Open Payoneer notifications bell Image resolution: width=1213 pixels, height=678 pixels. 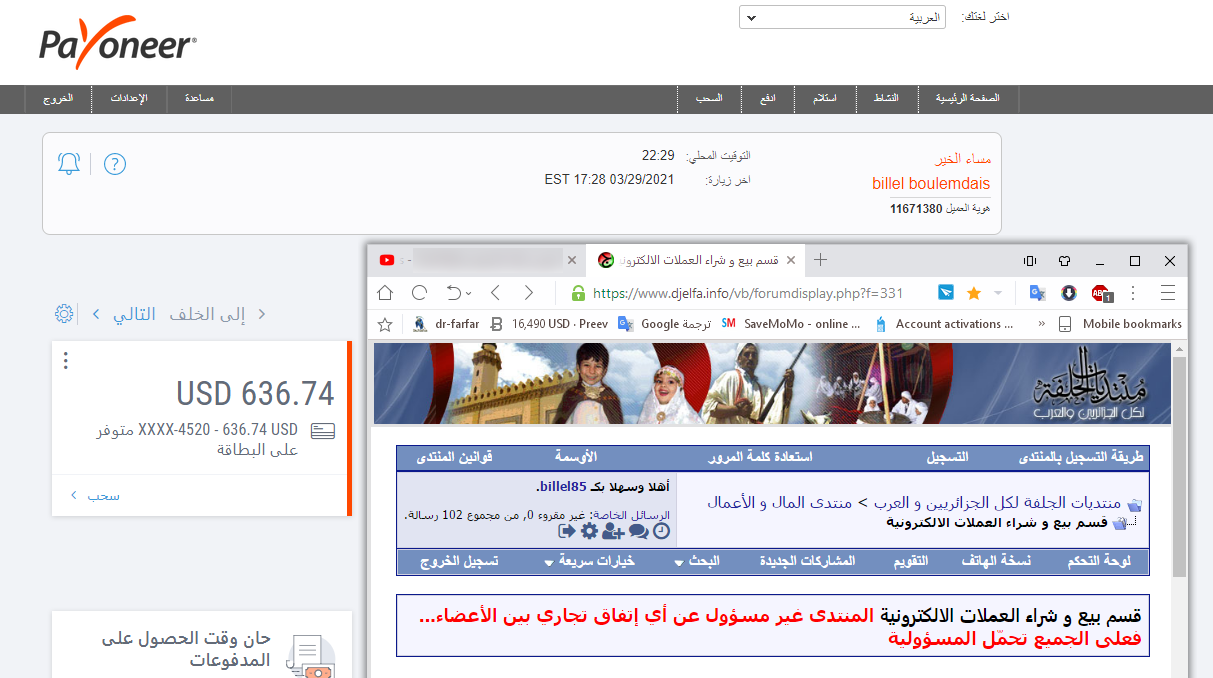[x=69, y=164]
